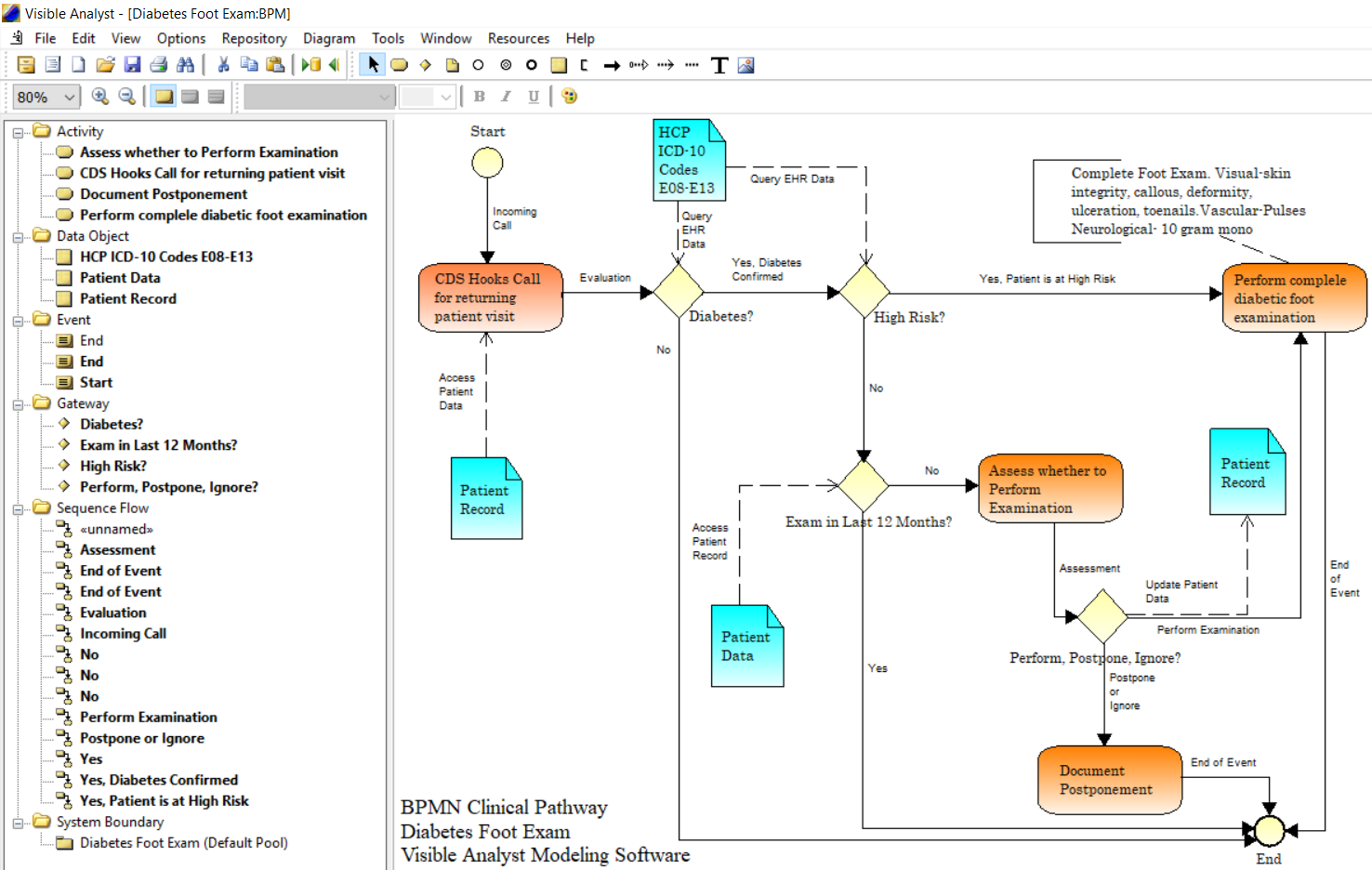Select the Text tool in toolbar
This screenshot has height=870, width=1372.
[719, 65]
